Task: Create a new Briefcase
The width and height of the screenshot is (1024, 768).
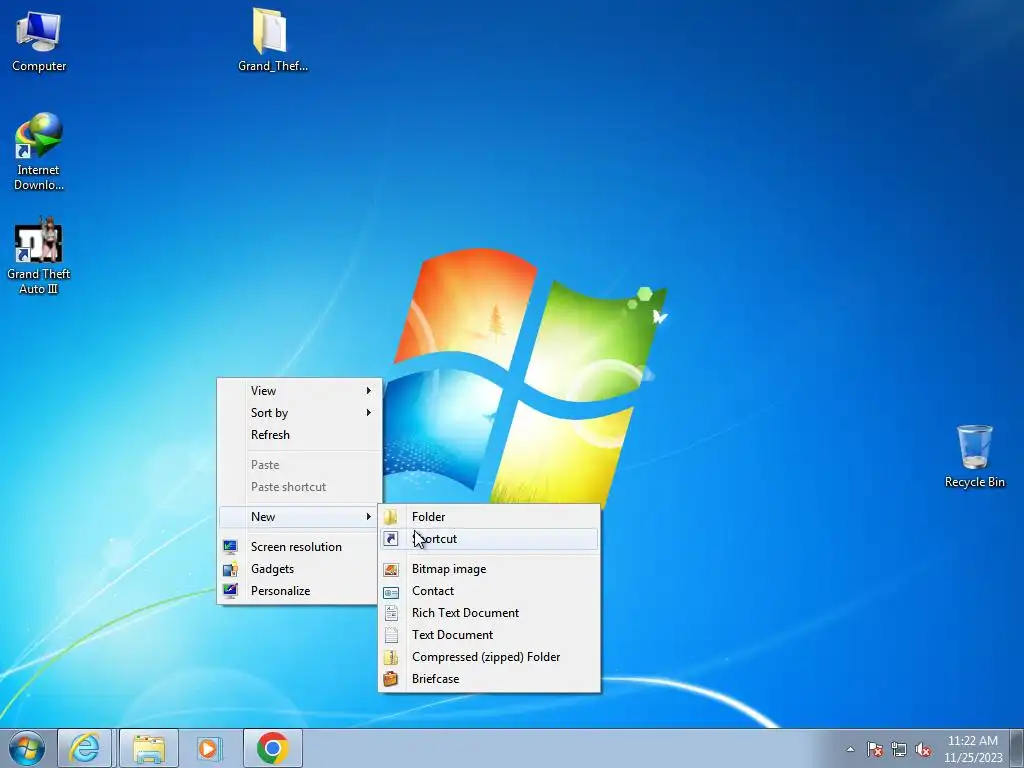Action: pyautogui.click(x=489, y=679)
